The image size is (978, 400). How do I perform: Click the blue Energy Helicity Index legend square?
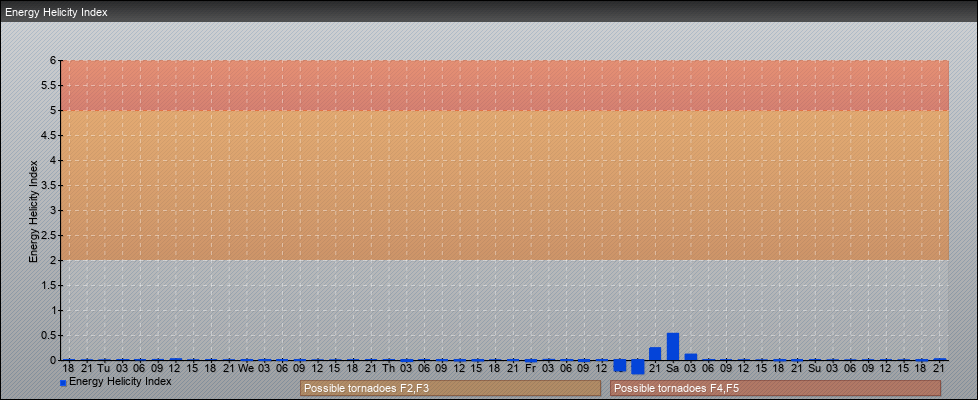(x=63, y=383)
